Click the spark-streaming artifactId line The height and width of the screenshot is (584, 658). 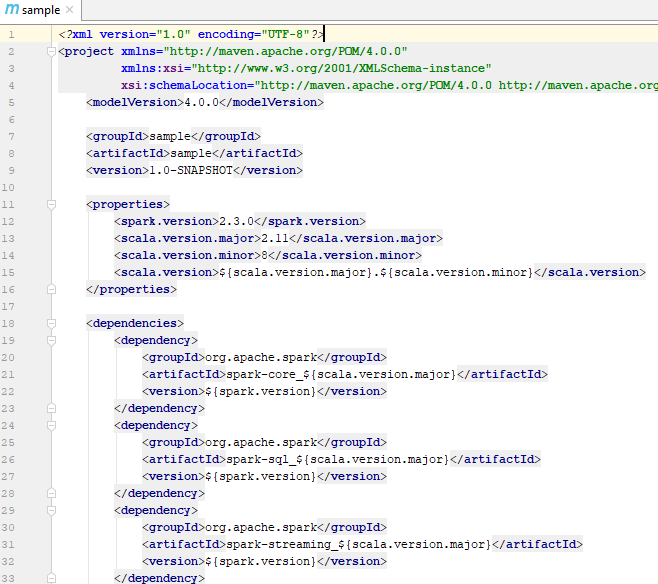click(362, 545)
